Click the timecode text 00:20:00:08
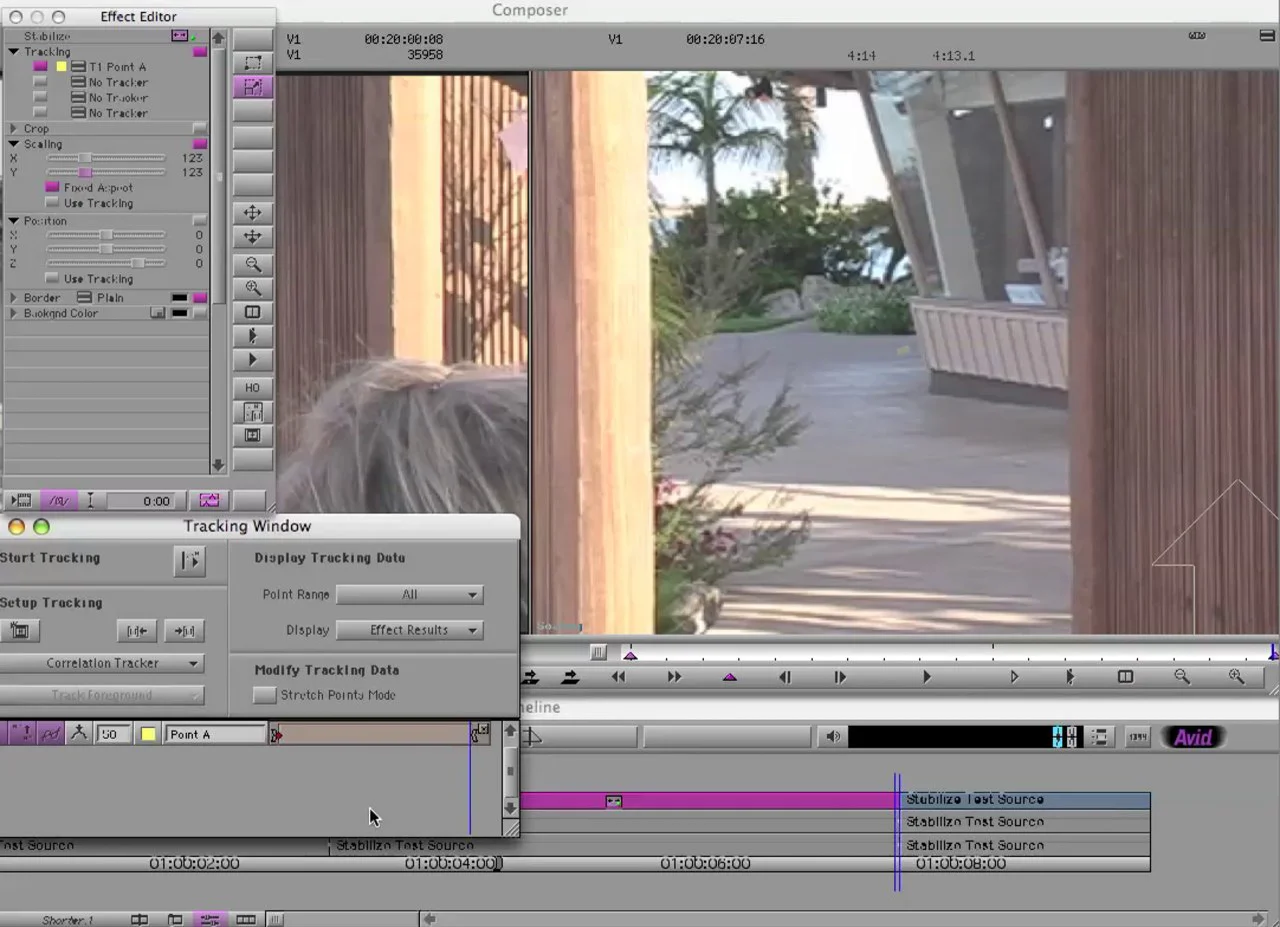The height and width of the screenshot is (927, 1280). (403, 39)
